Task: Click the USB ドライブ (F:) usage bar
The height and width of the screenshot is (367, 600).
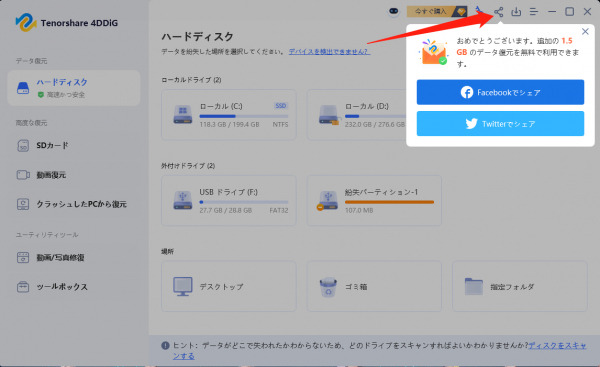Action: pyautogui.click(x=244, y=202)
